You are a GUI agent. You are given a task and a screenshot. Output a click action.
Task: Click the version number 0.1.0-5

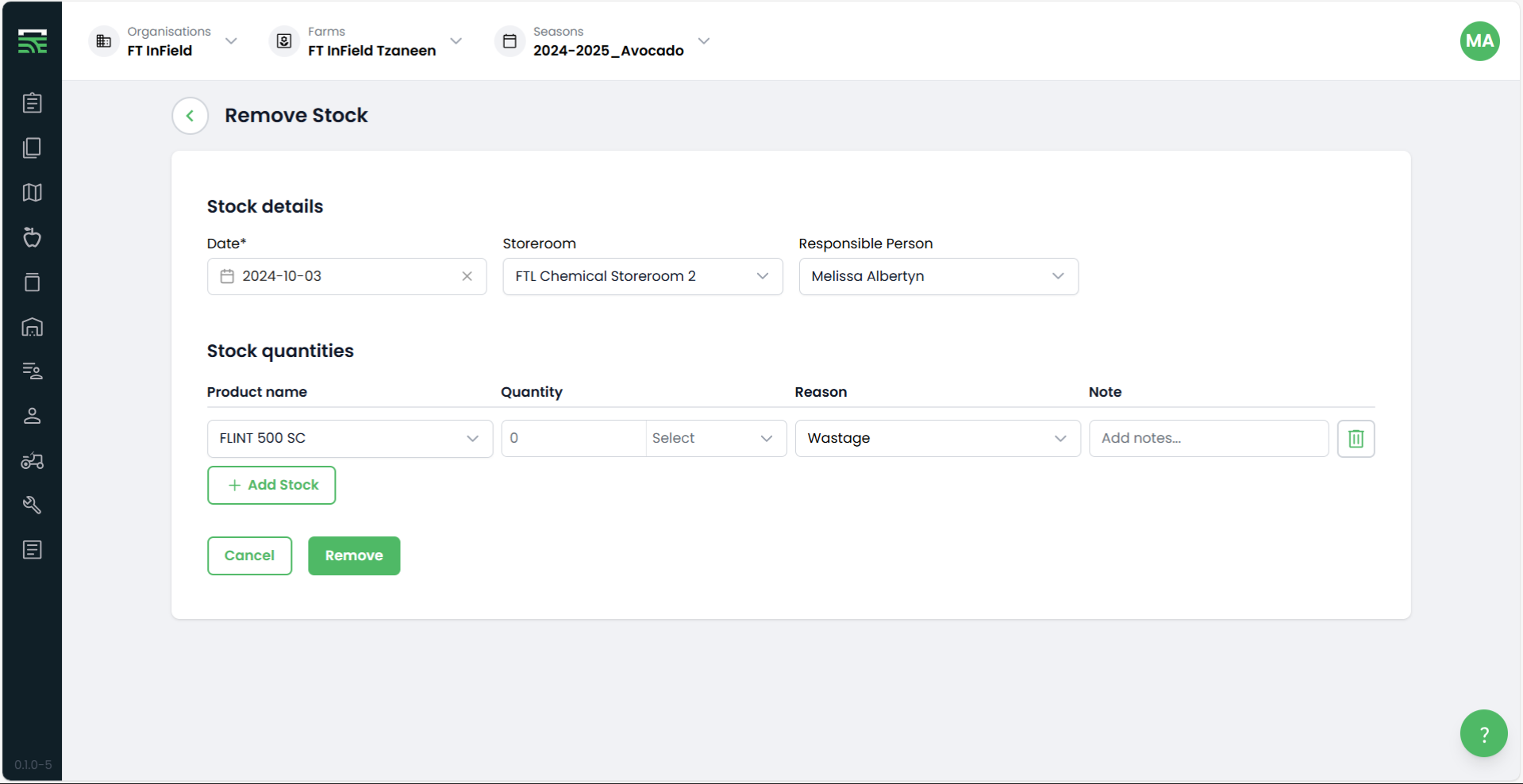33,765
